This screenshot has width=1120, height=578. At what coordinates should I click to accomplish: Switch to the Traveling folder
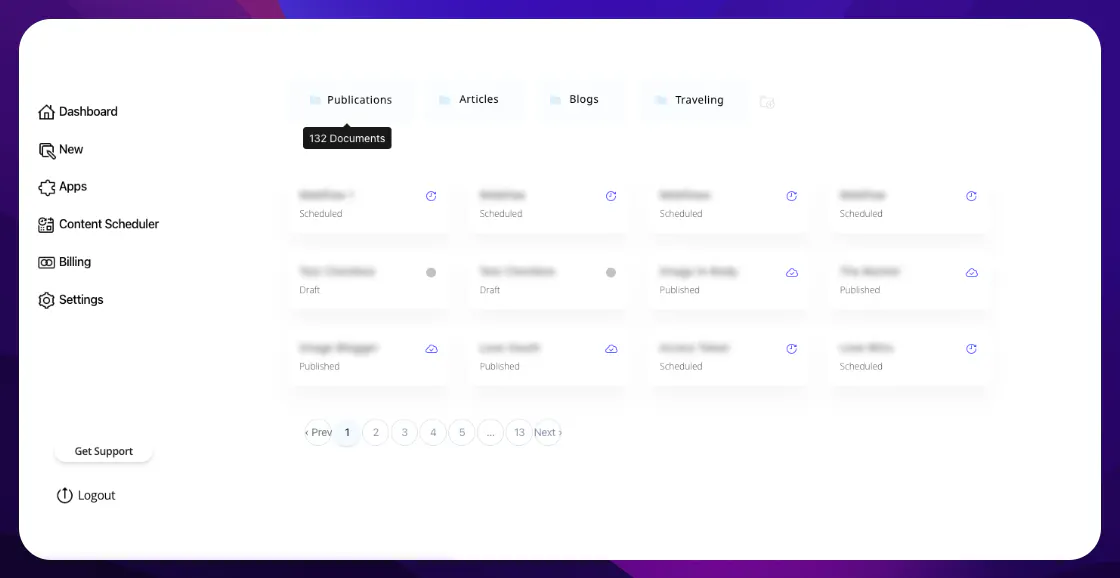click(x=694, y=100)
